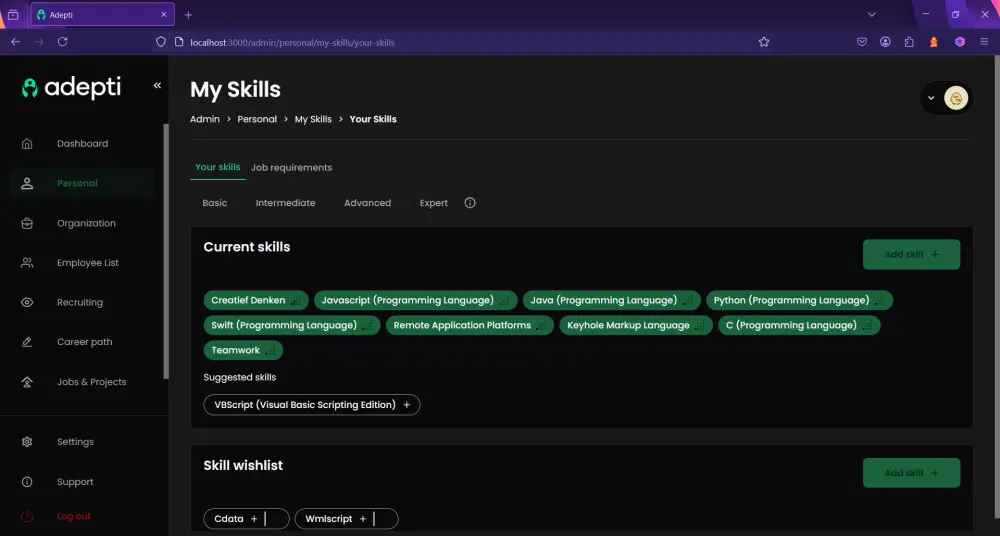Click the browser address bar URL

[292, 43]
